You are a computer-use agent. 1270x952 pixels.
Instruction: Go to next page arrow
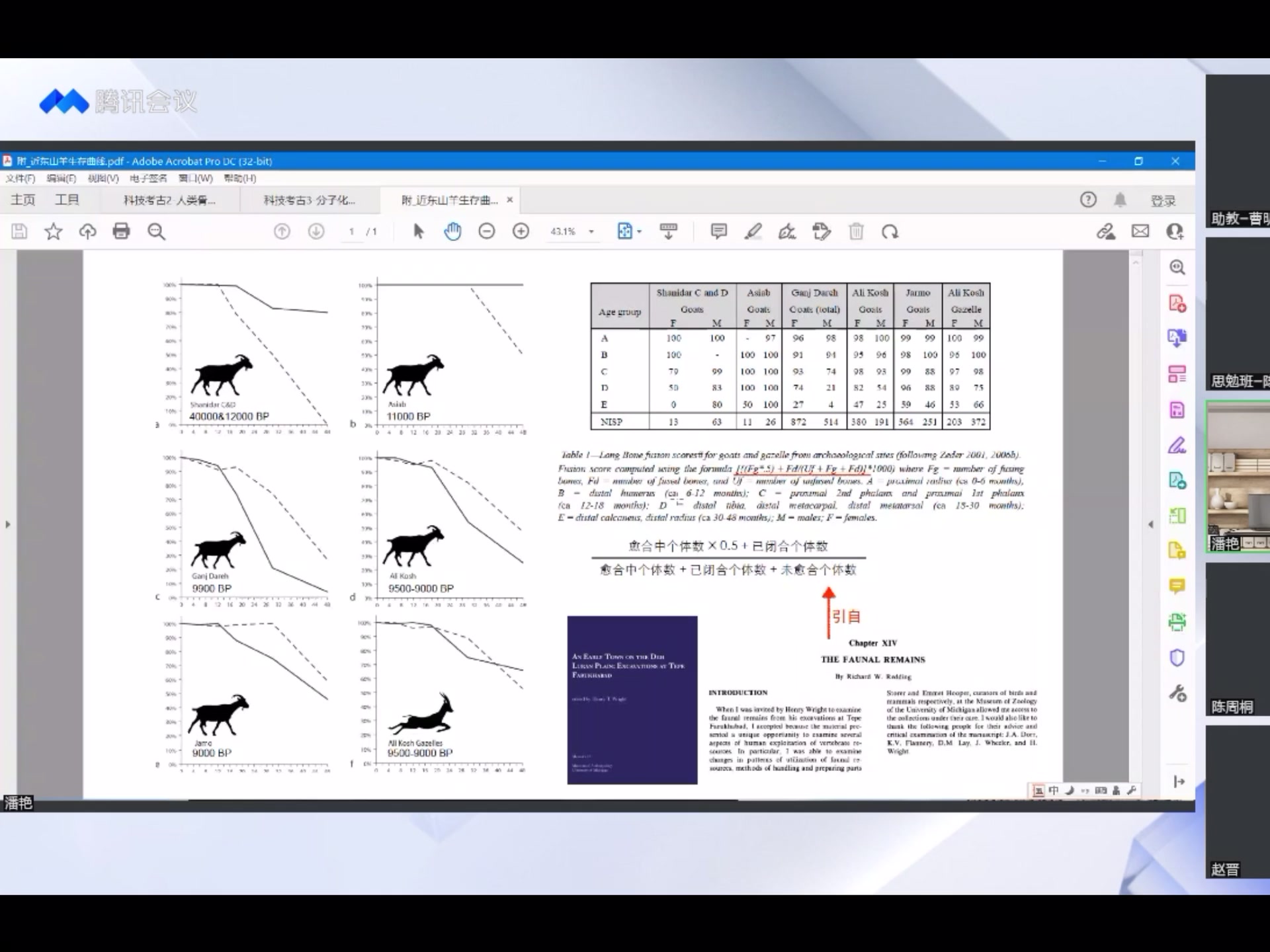click(x=316, y=231)
